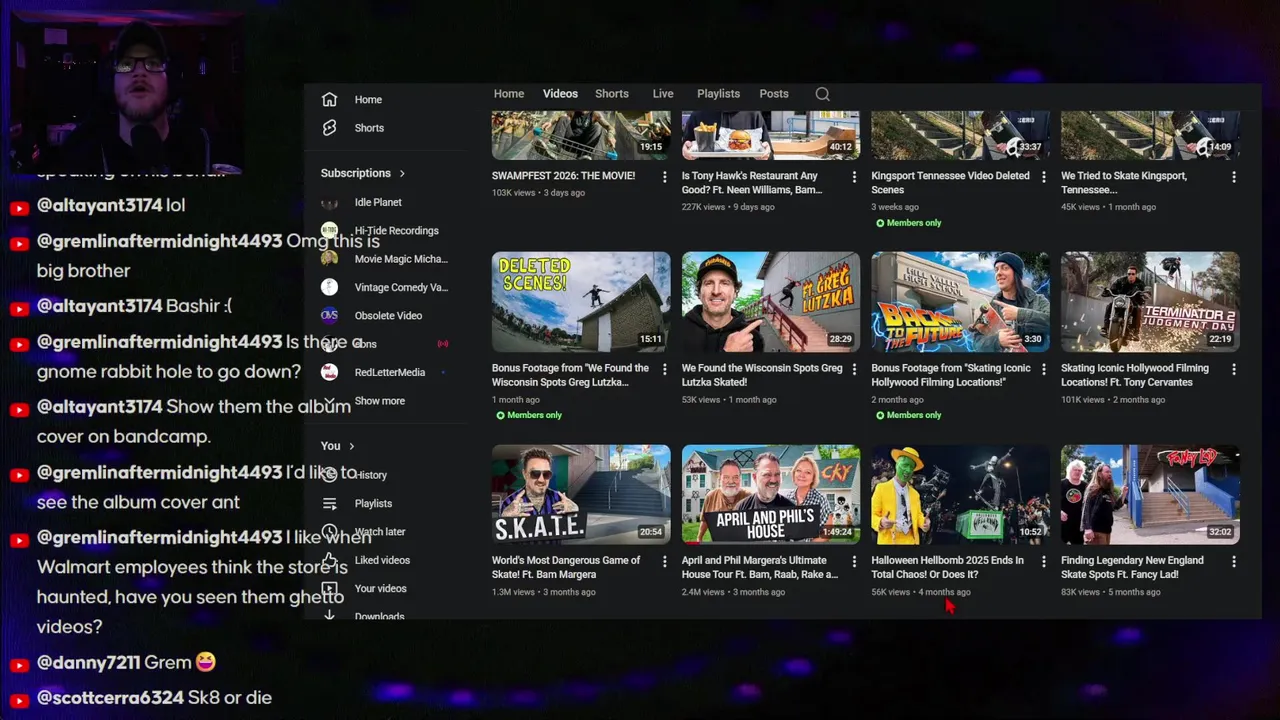Open the Home icon in YouTube sidebar
Screen dimensions: 1280x720
[329, 99]
